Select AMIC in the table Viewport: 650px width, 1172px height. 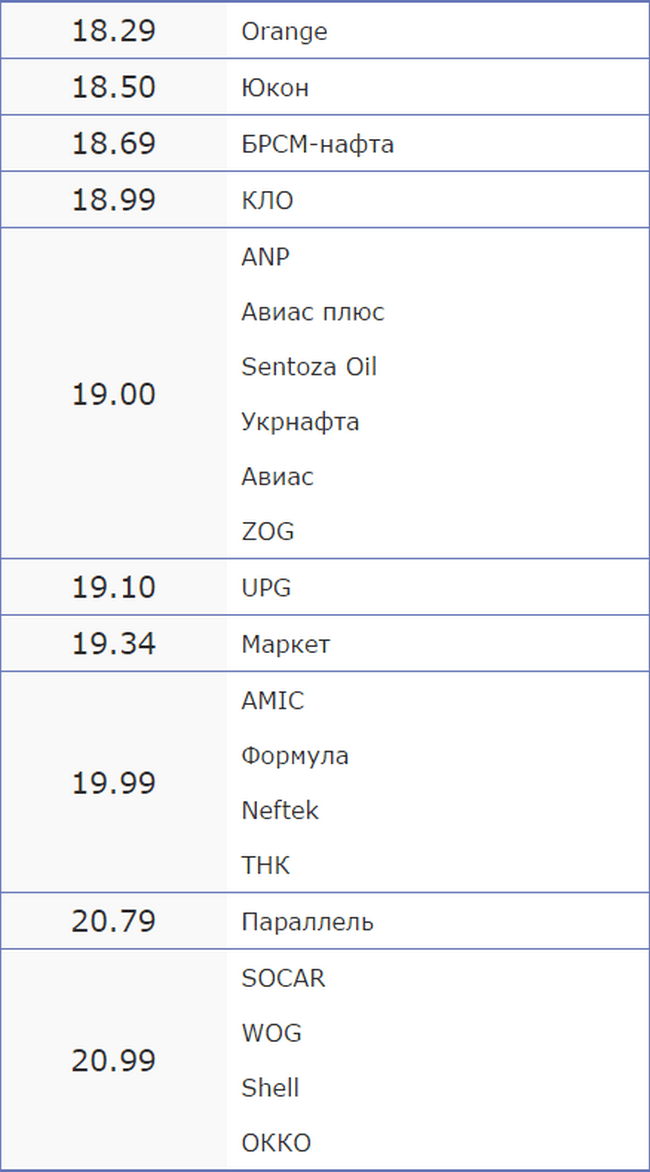point(273,701)
